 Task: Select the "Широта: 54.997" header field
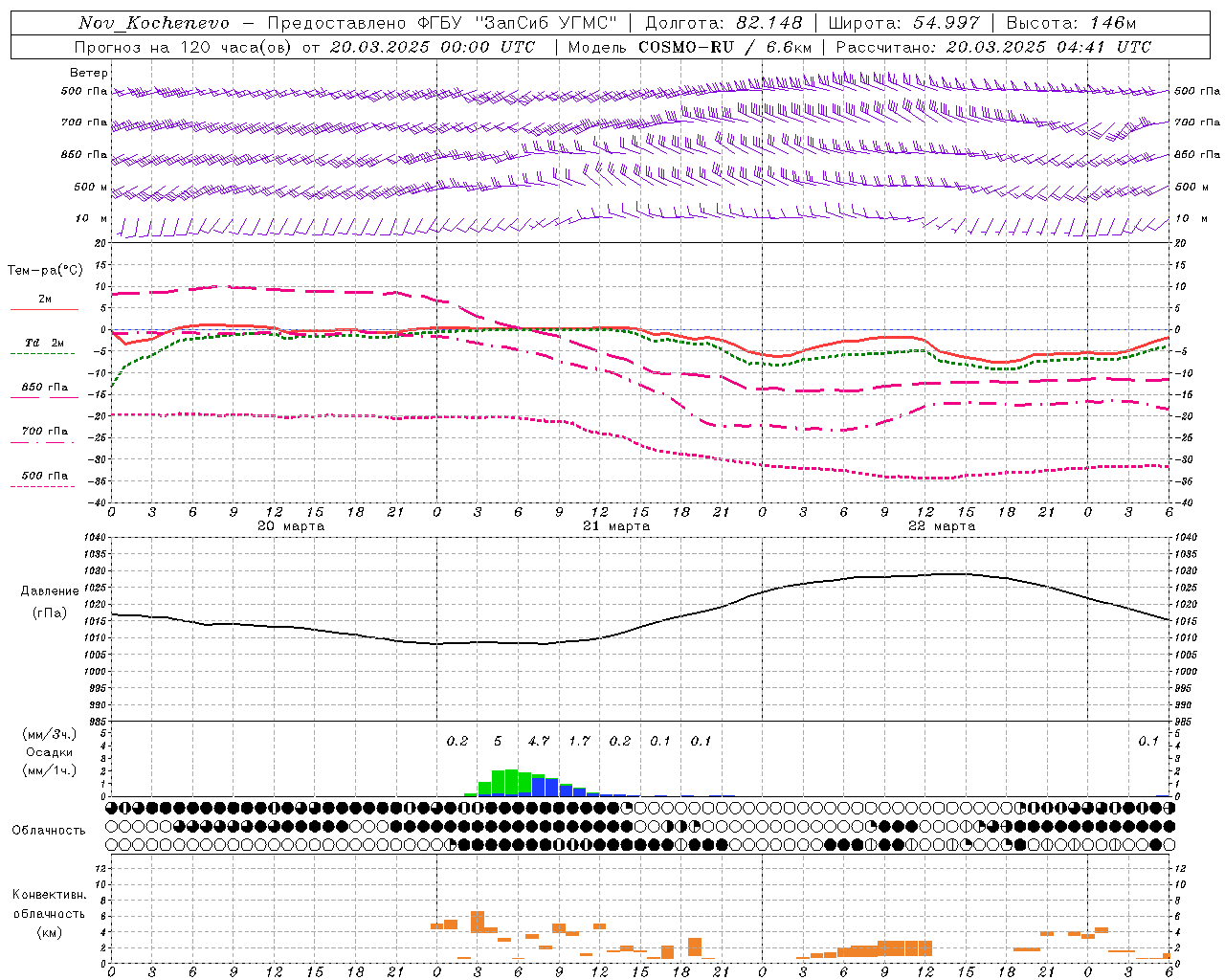click(x=904, y=23)
